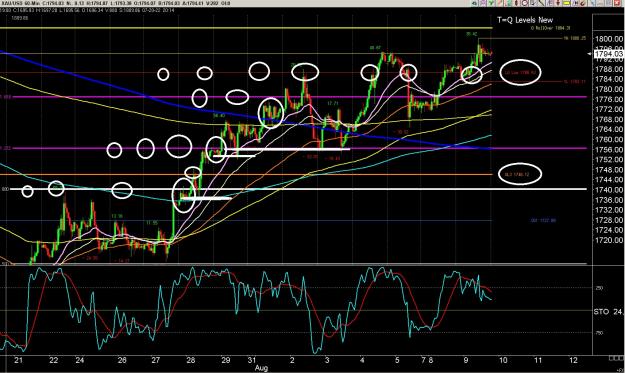Click date 31 on the time axis
Viewport: 625px width, 373px height.
tap(252, 360)
